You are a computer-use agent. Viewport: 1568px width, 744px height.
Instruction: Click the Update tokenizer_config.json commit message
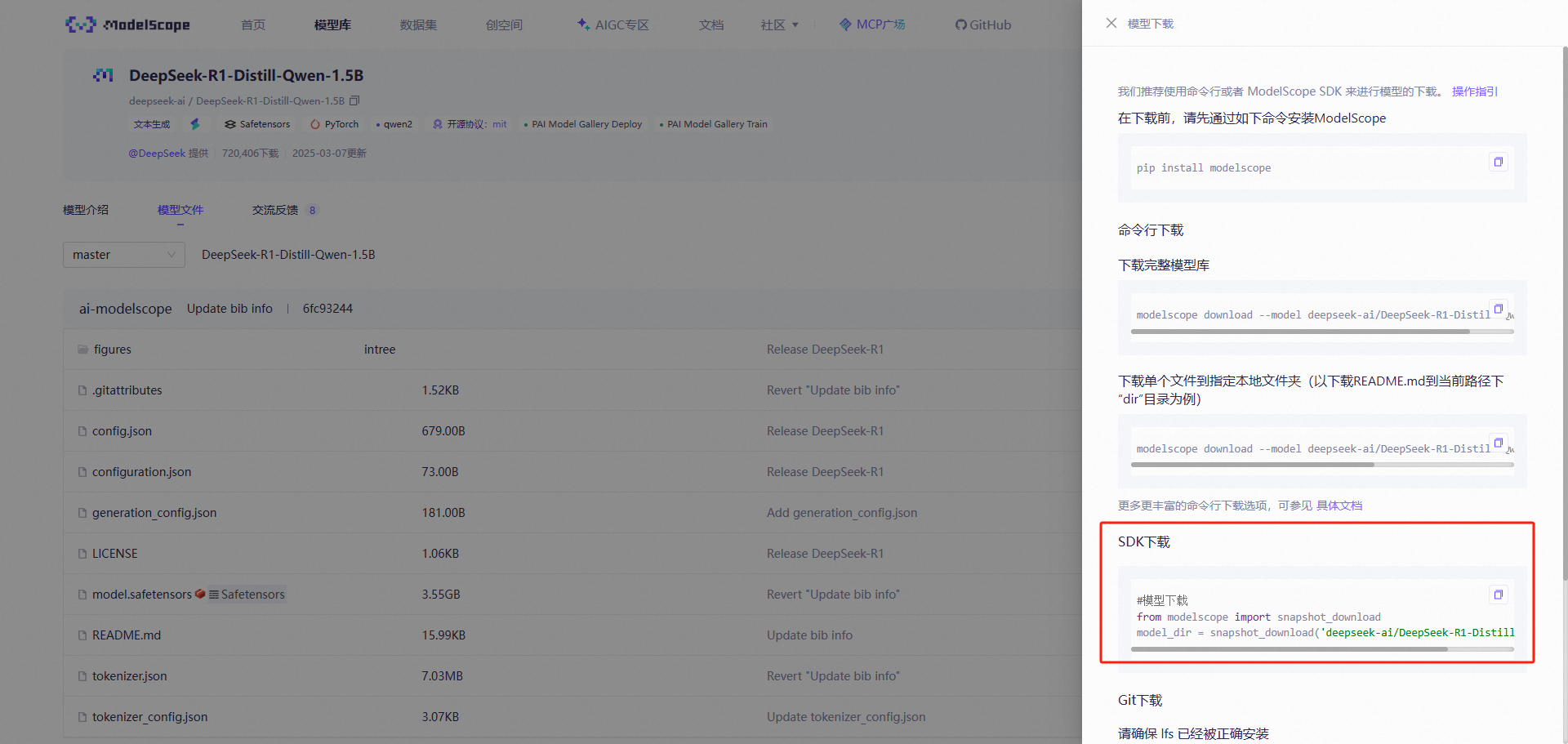tap(846, 717)
